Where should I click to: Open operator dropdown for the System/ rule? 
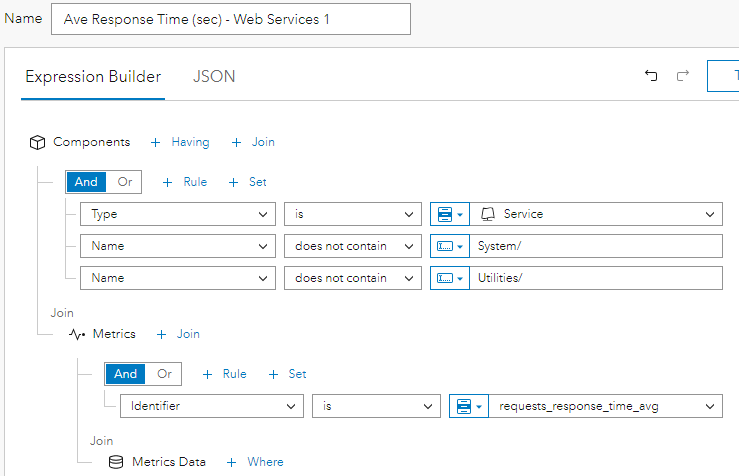[x=353, y=246]
